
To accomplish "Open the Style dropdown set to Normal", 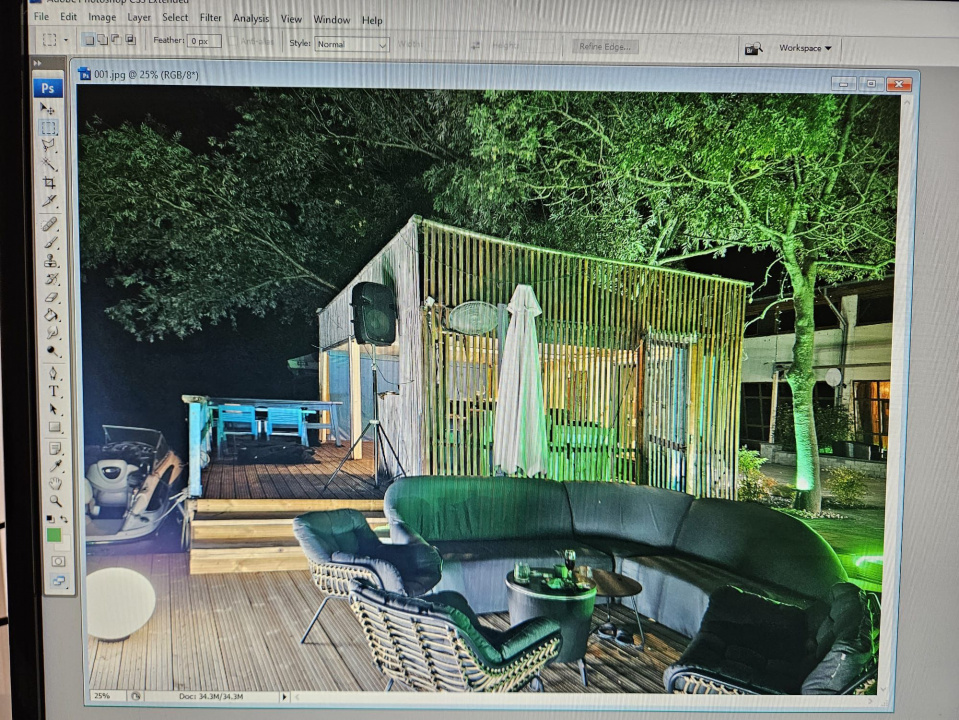I will point(352,44).
